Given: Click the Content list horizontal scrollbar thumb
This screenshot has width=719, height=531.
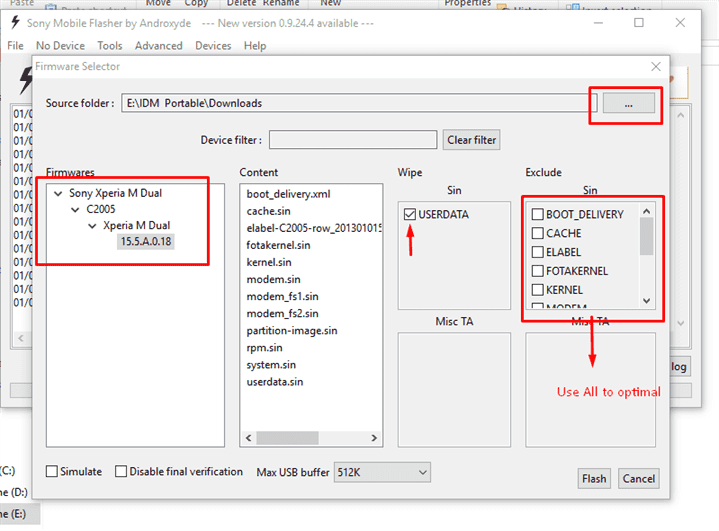Looking at the screenshot, I should tap(287, 438).
